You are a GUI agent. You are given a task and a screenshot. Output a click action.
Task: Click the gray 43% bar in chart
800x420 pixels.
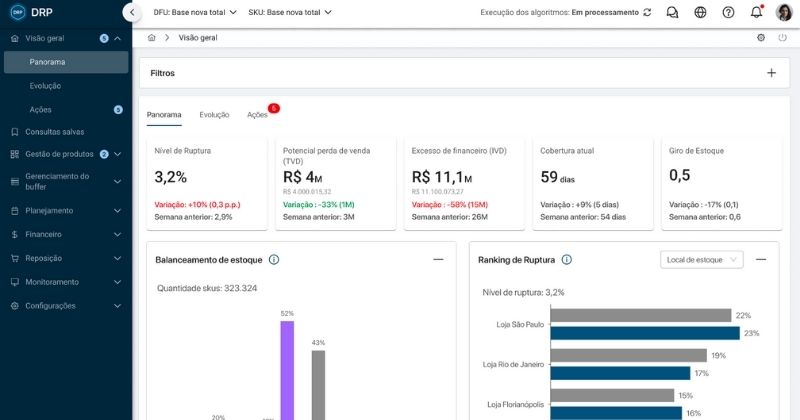pos(318,385)
